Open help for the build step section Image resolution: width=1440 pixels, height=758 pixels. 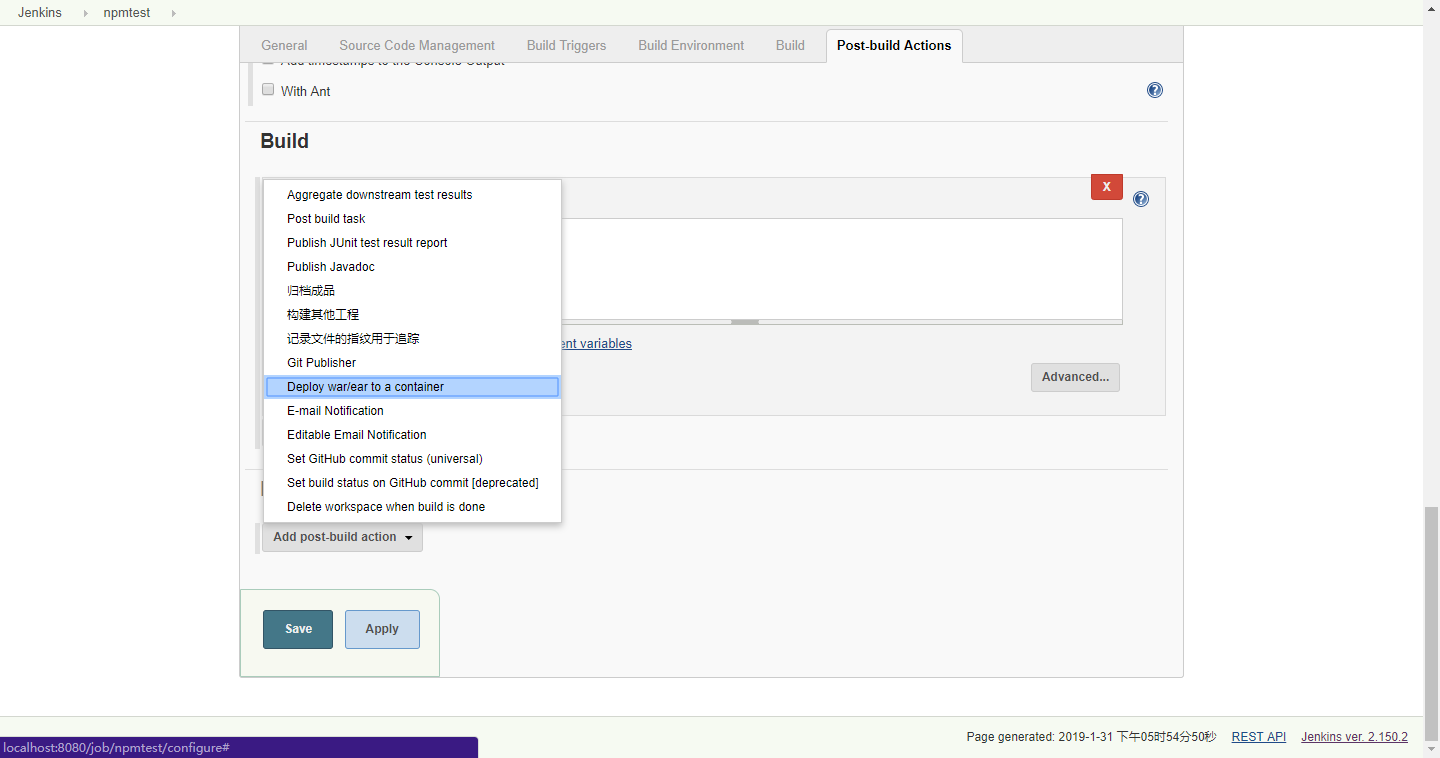[1140, 199]
